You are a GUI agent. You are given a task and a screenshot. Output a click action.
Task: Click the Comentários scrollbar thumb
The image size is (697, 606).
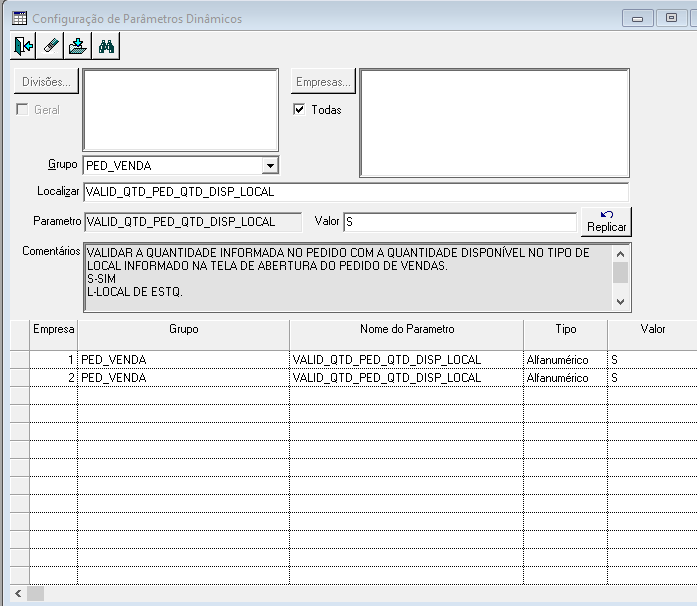(x=621, y=273)
